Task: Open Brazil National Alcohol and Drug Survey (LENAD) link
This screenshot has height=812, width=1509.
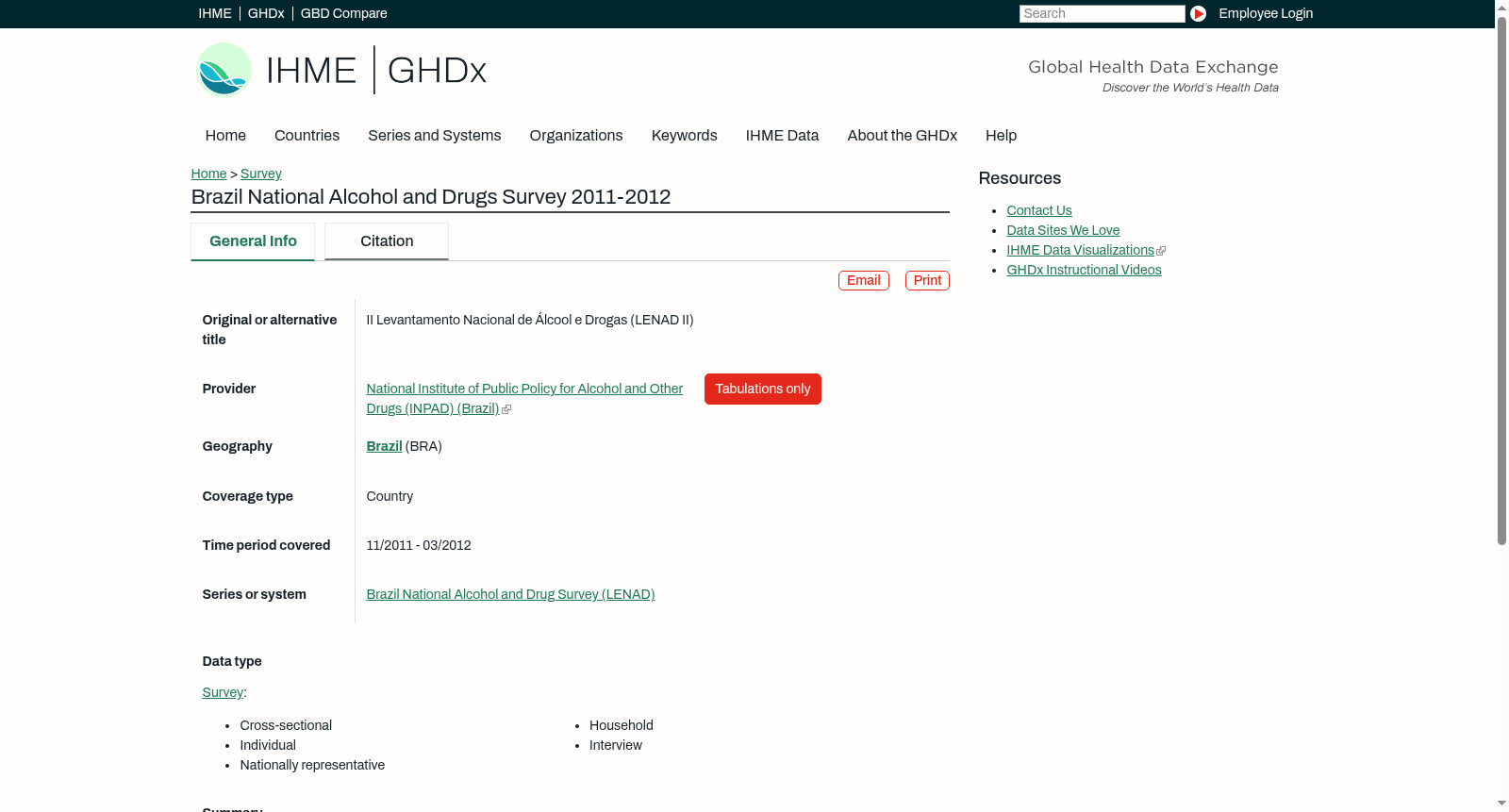Action: 510,594
